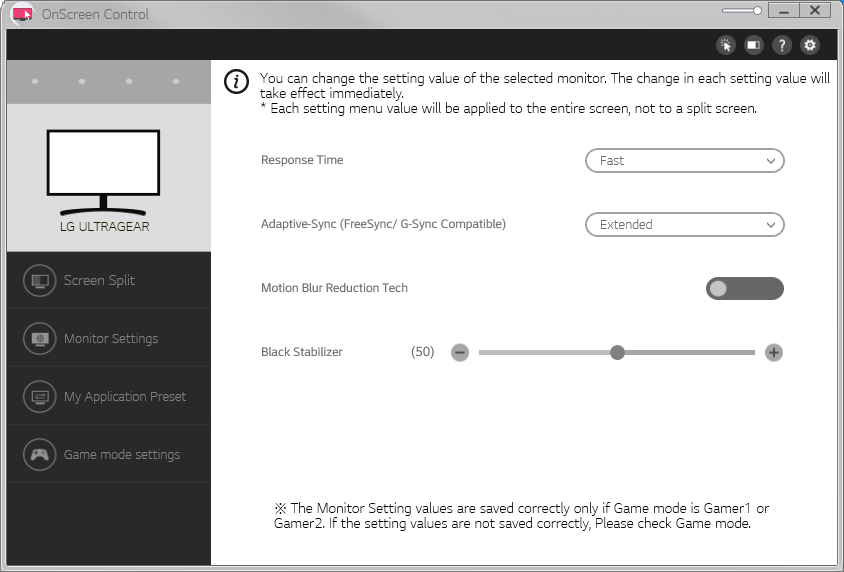Select the LG ULTRAGEAR monitor thumbnail

point(103,172)
